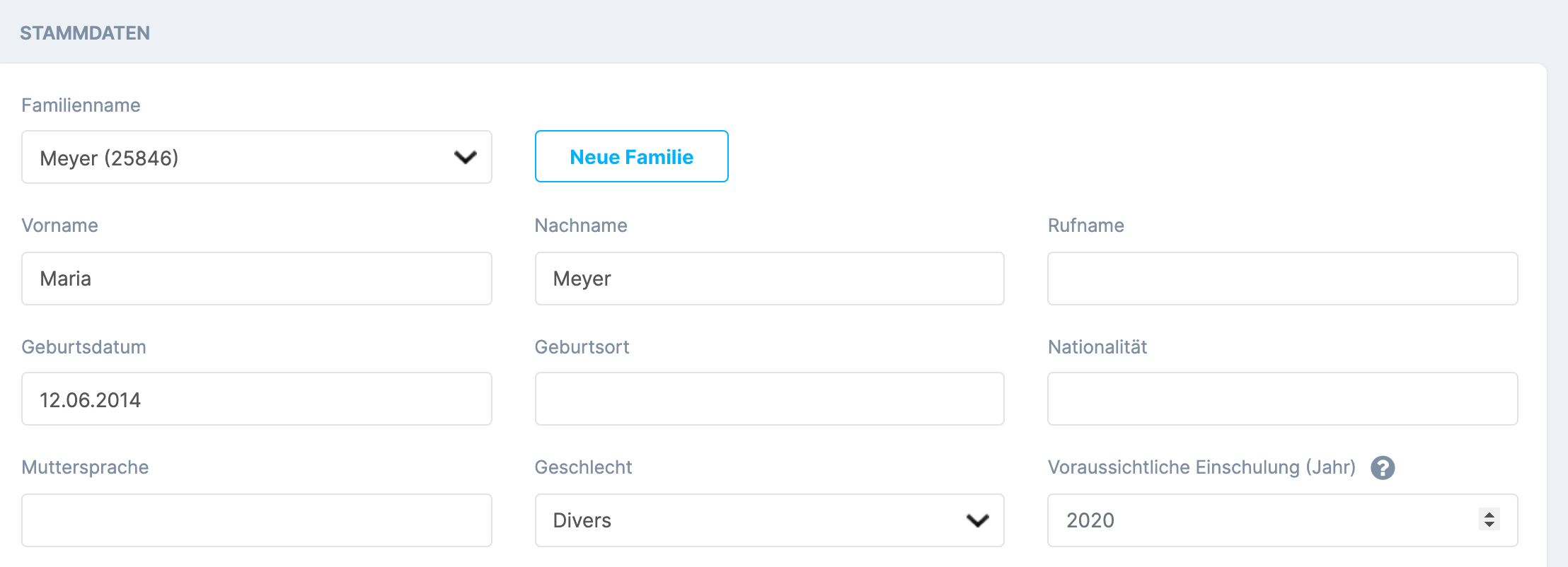The height and width of the screenshot is (567, 1568).
Task: Click the empty Nationalität field
Action: pyautogui.click(x=1282, y=399)
